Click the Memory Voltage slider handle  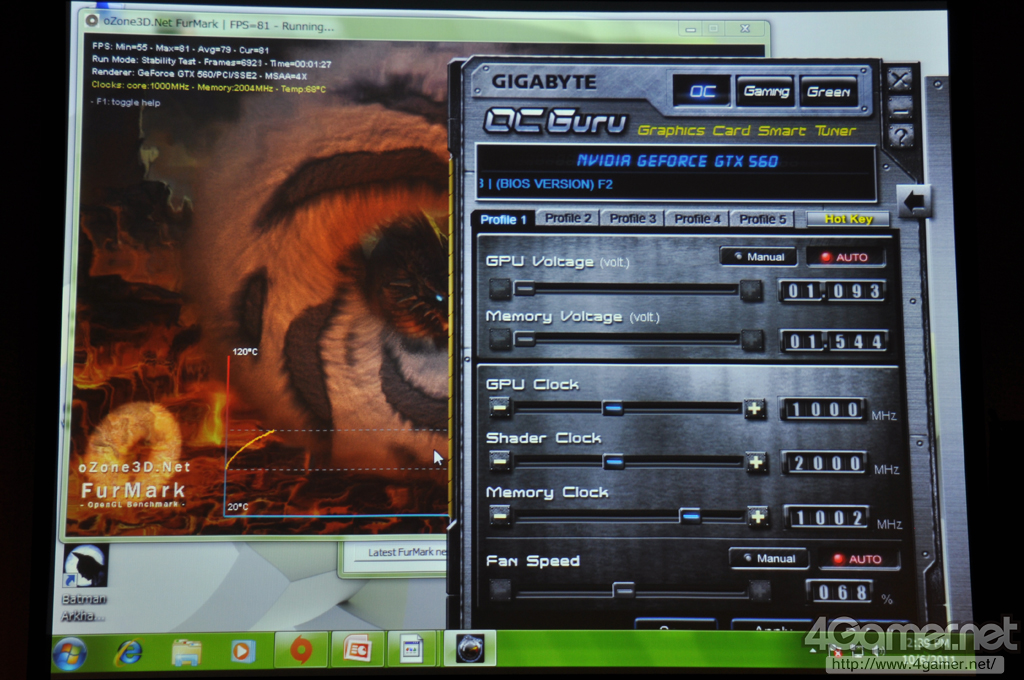pos(524,338)
